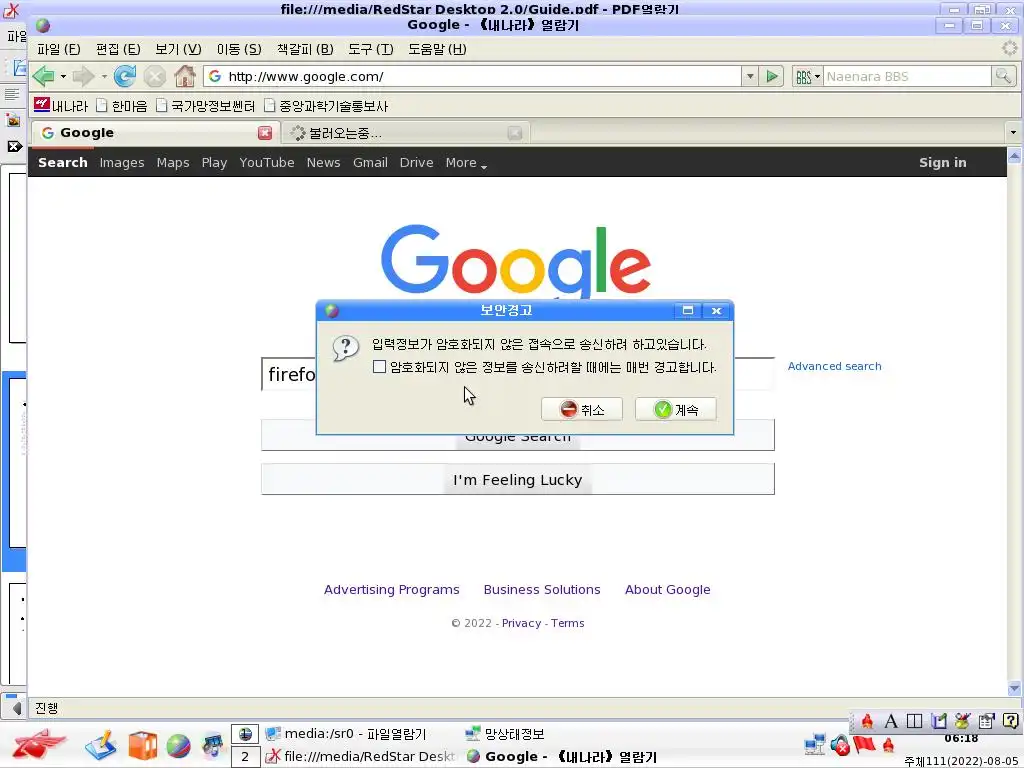
Task: Switch to the 불러오는중 loading tab
Action: tap(405, 133)
